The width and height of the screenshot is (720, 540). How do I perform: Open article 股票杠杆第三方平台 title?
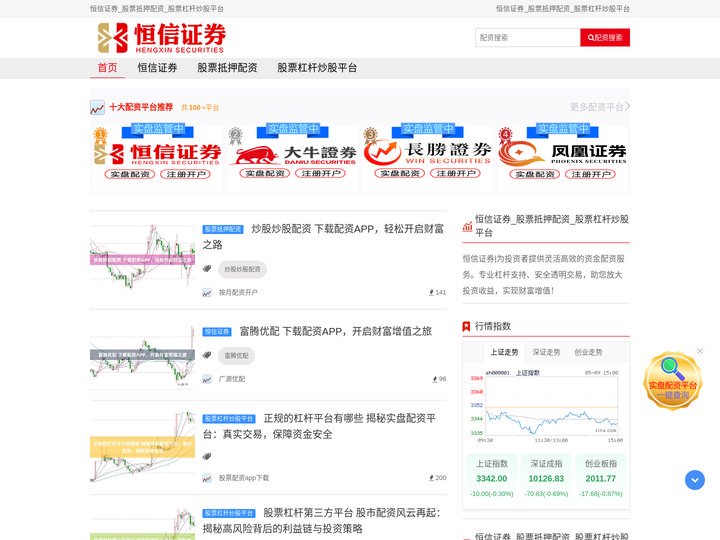point(321,521)
